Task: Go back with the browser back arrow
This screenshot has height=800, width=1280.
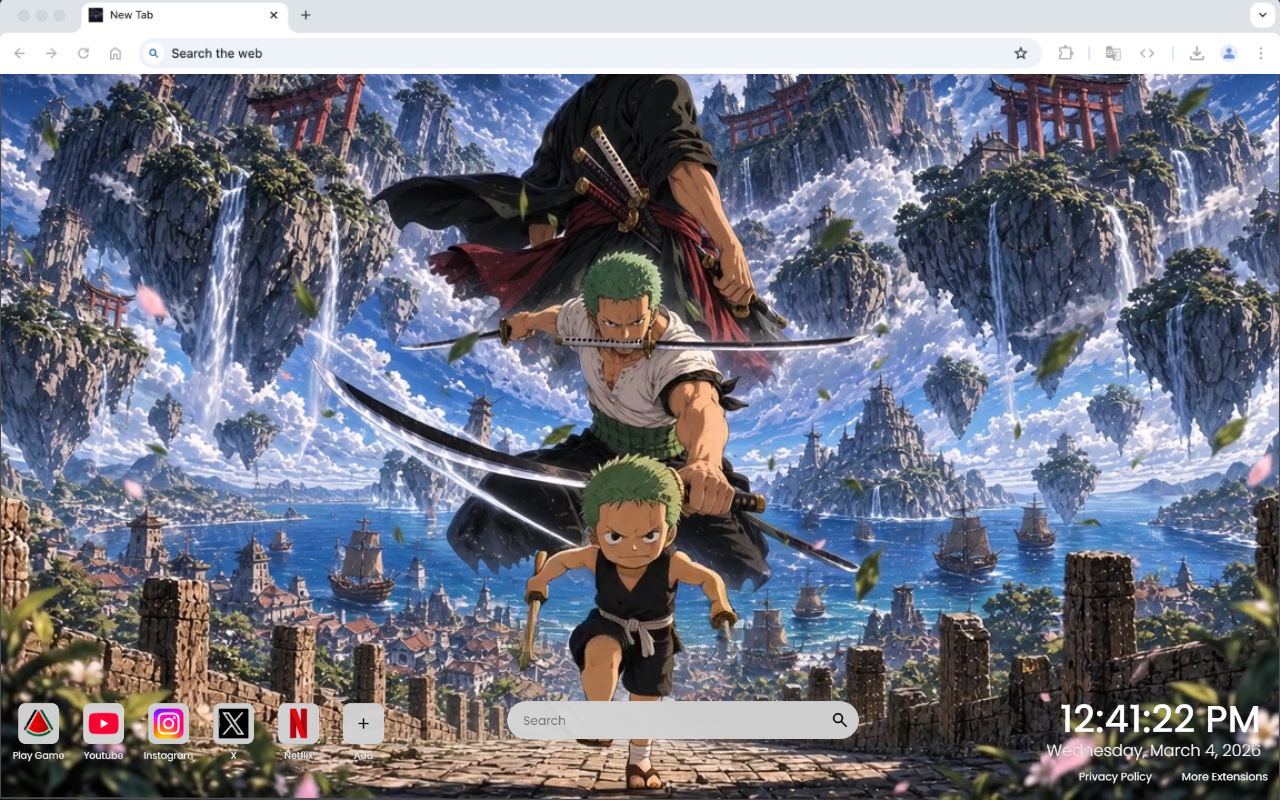Action: pyautogui.click(x=20, y=53)
